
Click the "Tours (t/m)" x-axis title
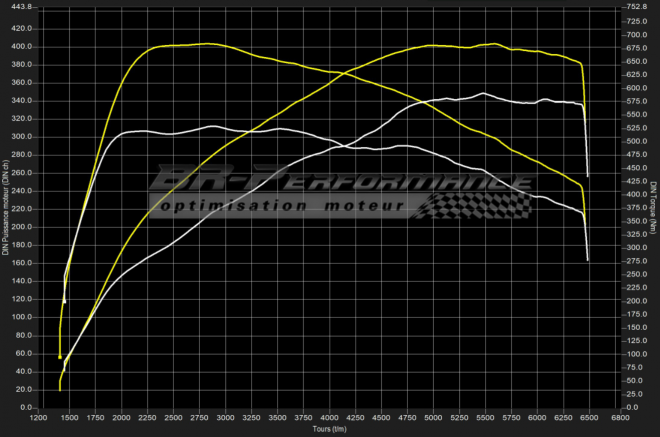coord(328,430)
